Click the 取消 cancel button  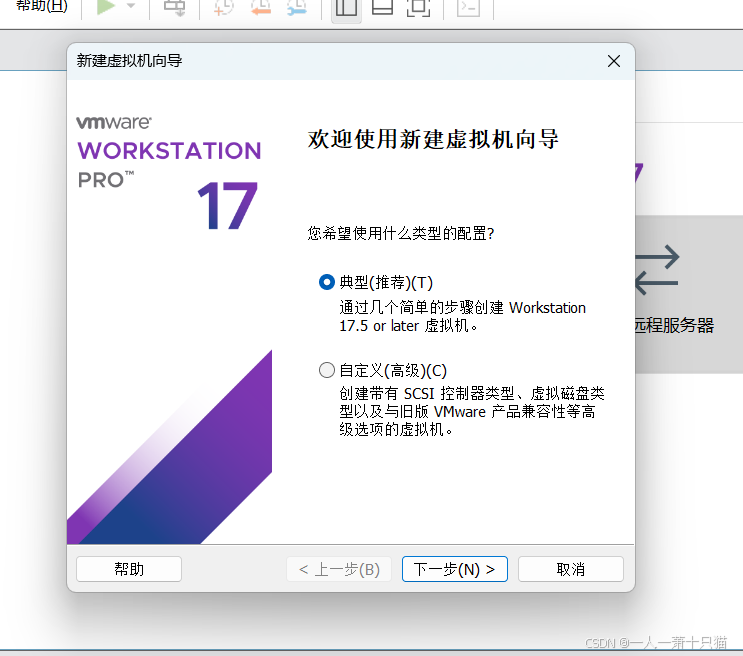571,569
